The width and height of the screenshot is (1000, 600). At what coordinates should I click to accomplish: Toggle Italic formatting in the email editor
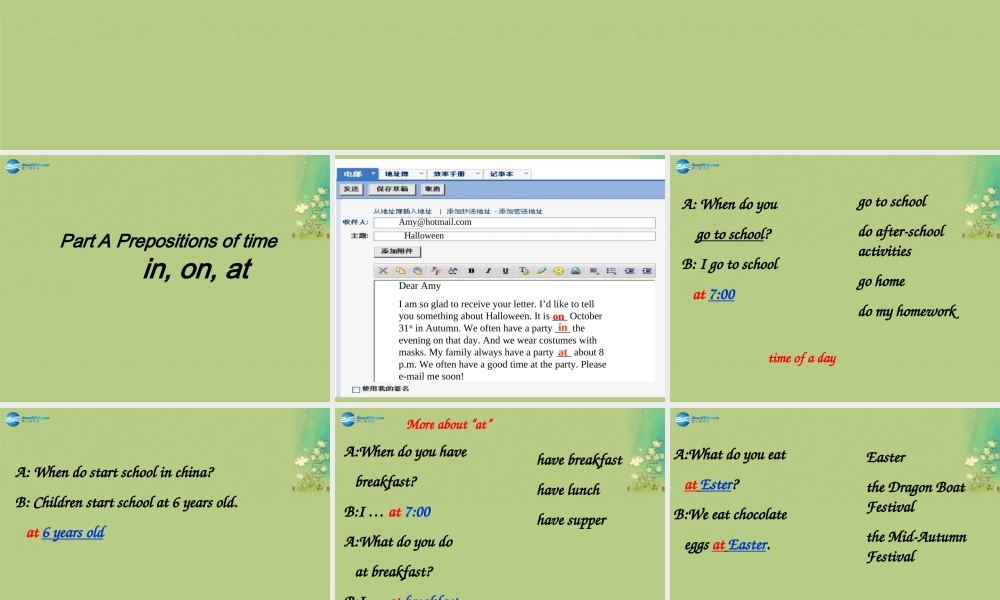click(488, 271)
